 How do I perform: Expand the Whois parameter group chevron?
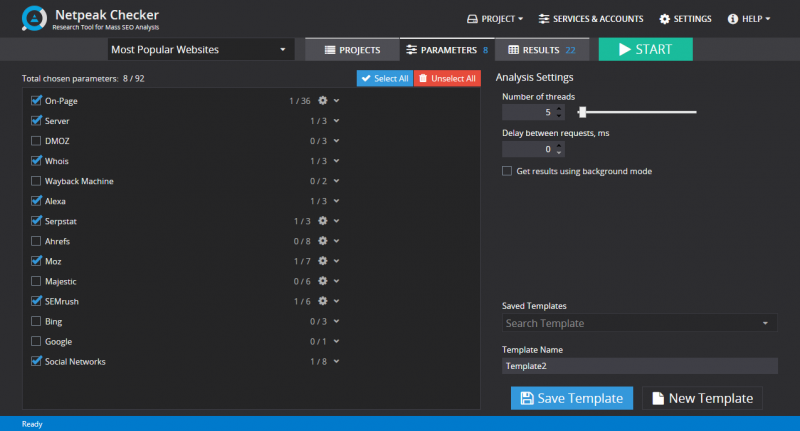point(337,161)
